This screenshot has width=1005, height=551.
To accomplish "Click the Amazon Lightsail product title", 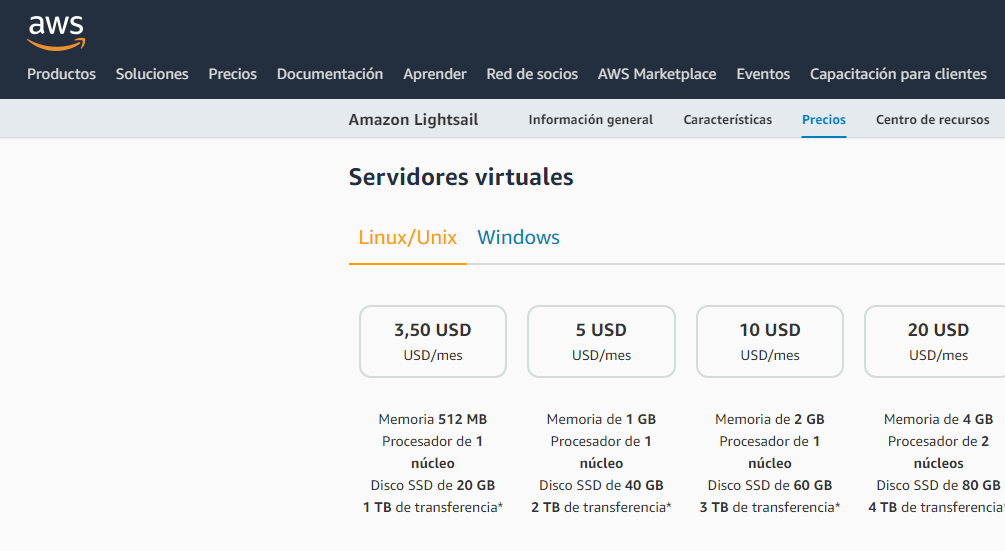I will pyautogui.click(x=413, y=120).
